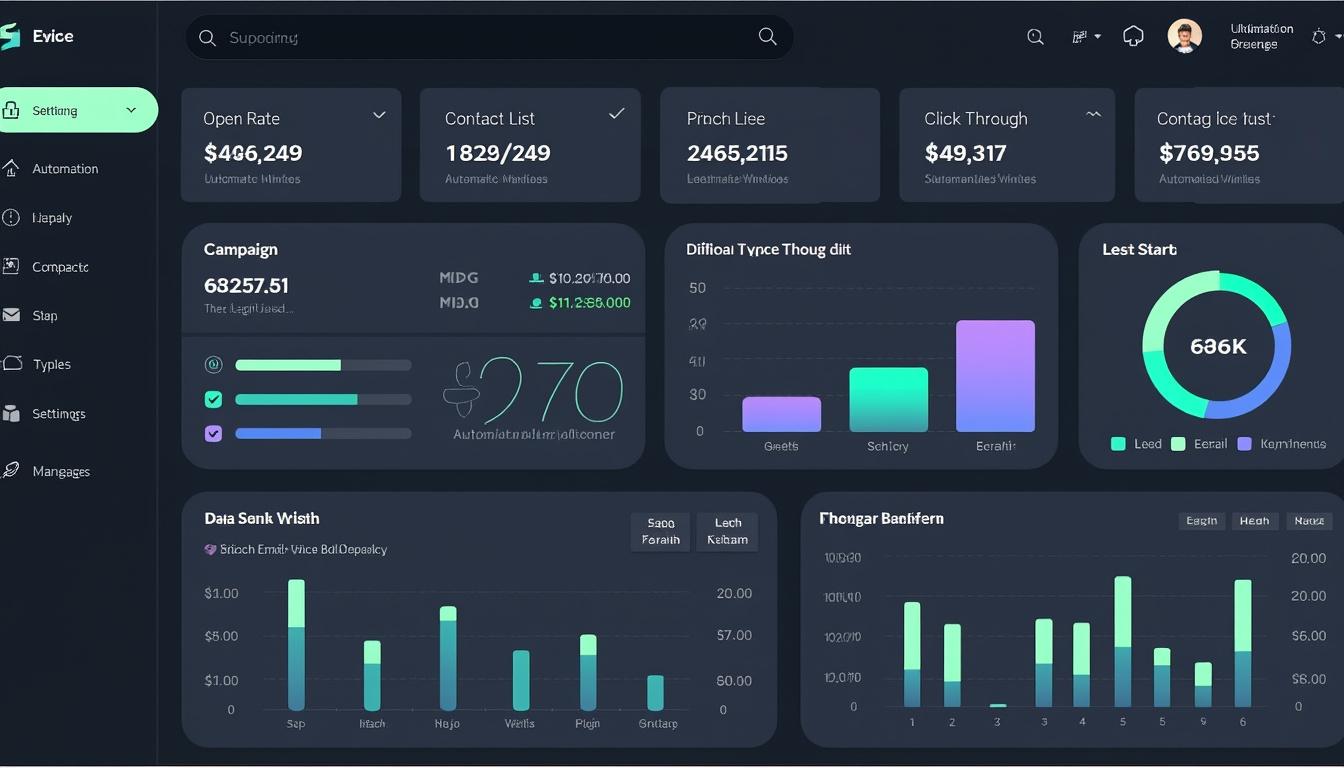This screenshot has height=768, width=1344.
Task: Open Compactc via its picture icon
Action: 11,266
